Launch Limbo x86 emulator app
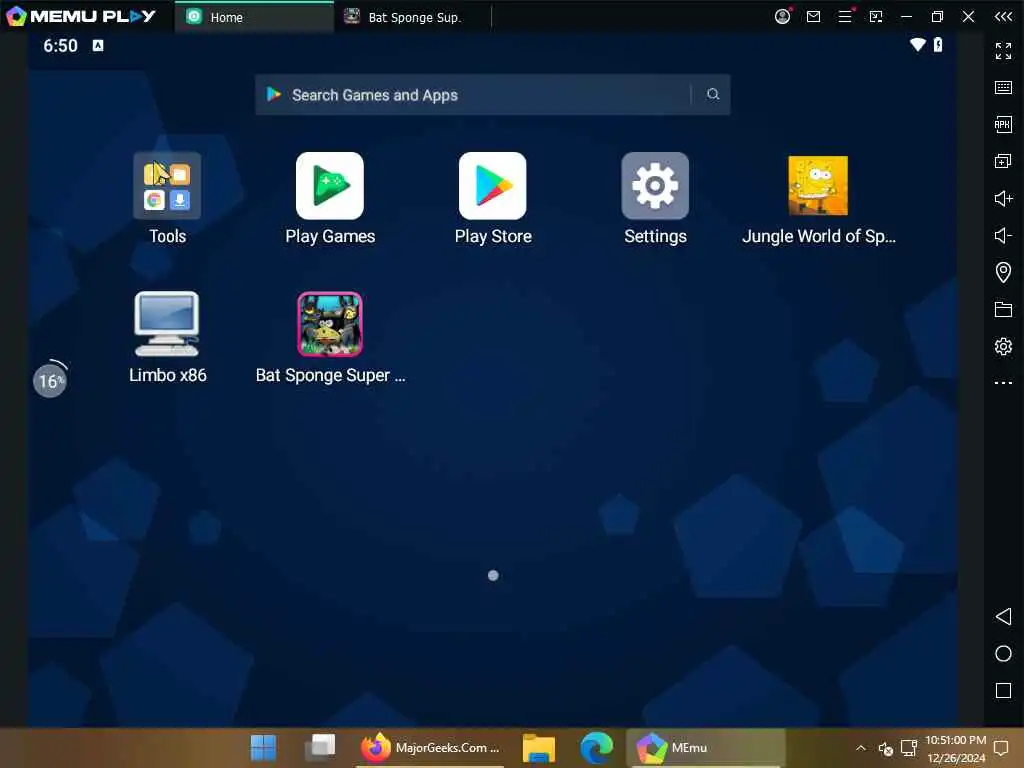The image size is (1024, 768). coord(167,324)
